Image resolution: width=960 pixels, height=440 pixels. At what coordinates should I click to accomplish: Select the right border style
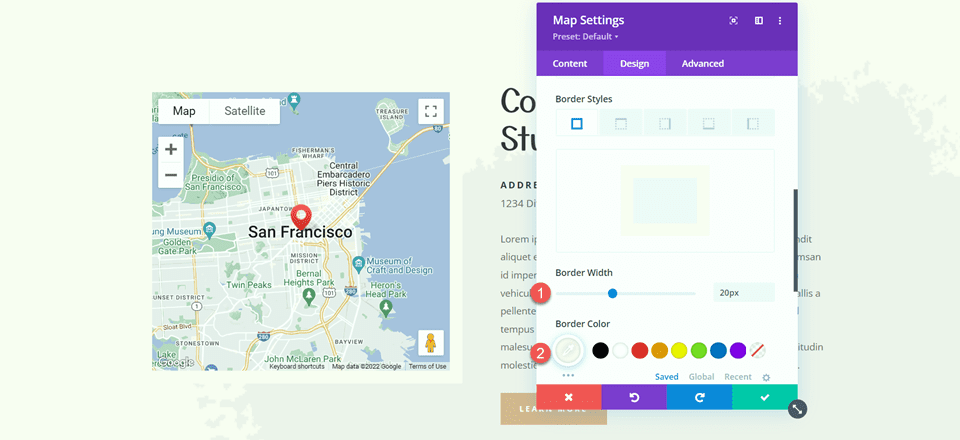pos(665,124)
